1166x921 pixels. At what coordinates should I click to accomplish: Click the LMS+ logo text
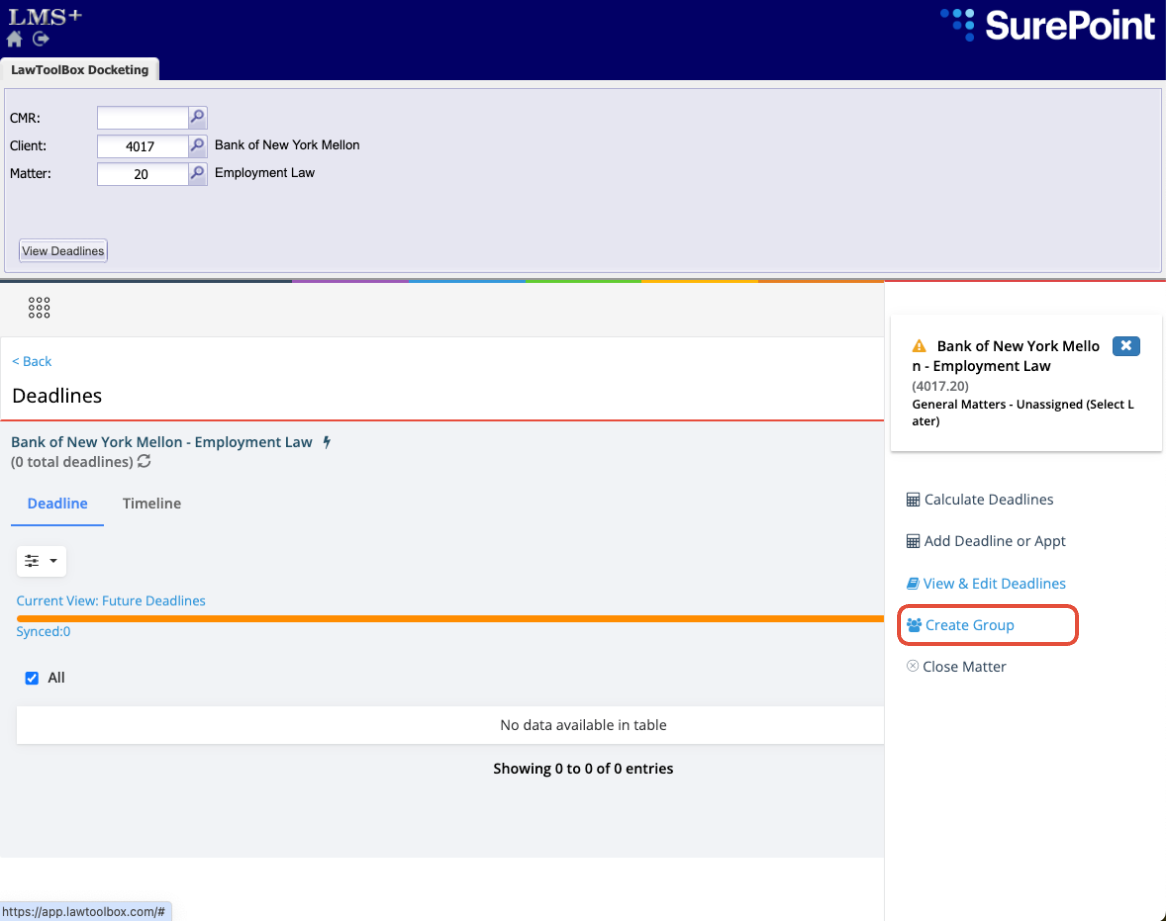click(x=45, y=16)
